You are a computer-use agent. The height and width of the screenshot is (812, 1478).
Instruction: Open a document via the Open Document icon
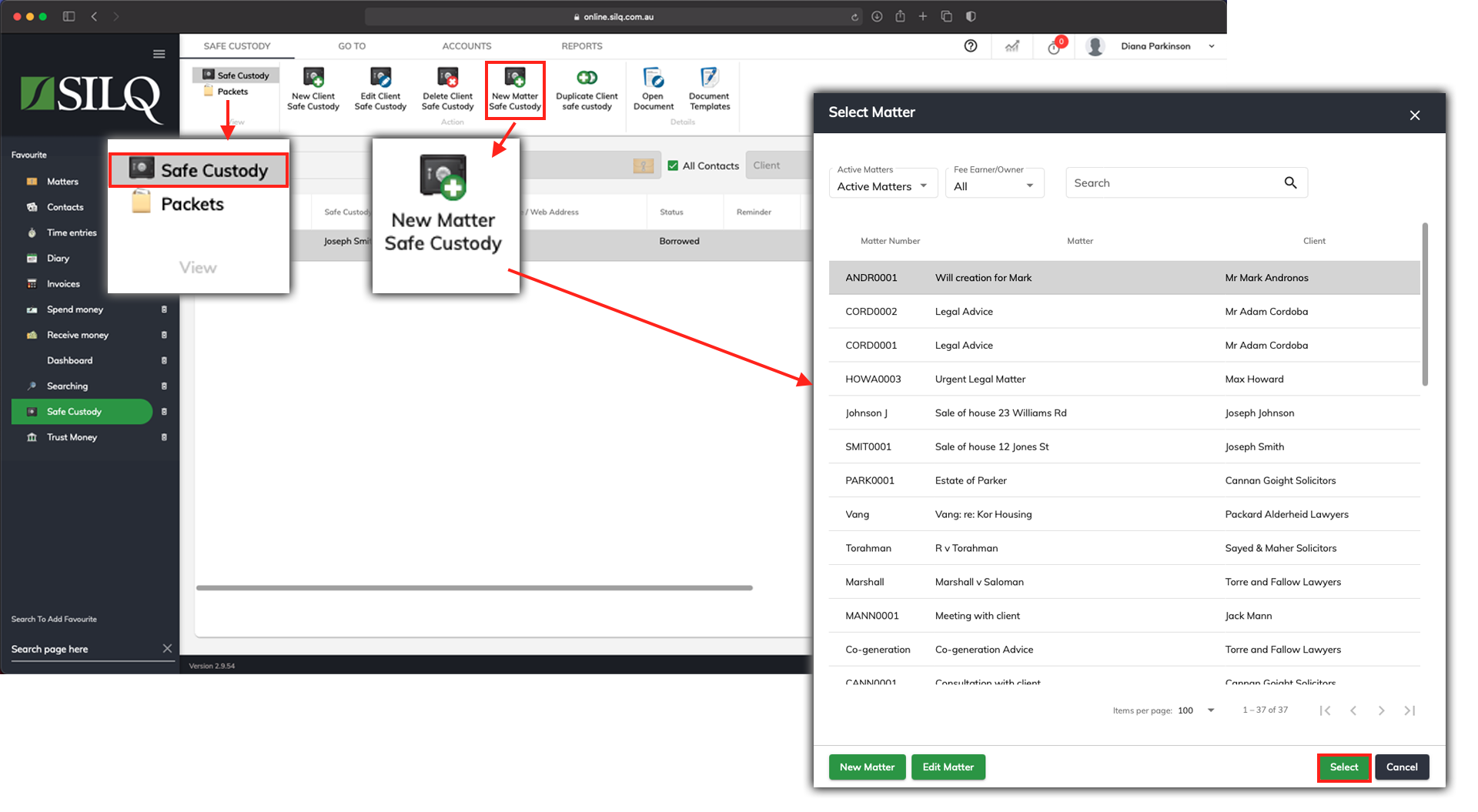point(653,87)
